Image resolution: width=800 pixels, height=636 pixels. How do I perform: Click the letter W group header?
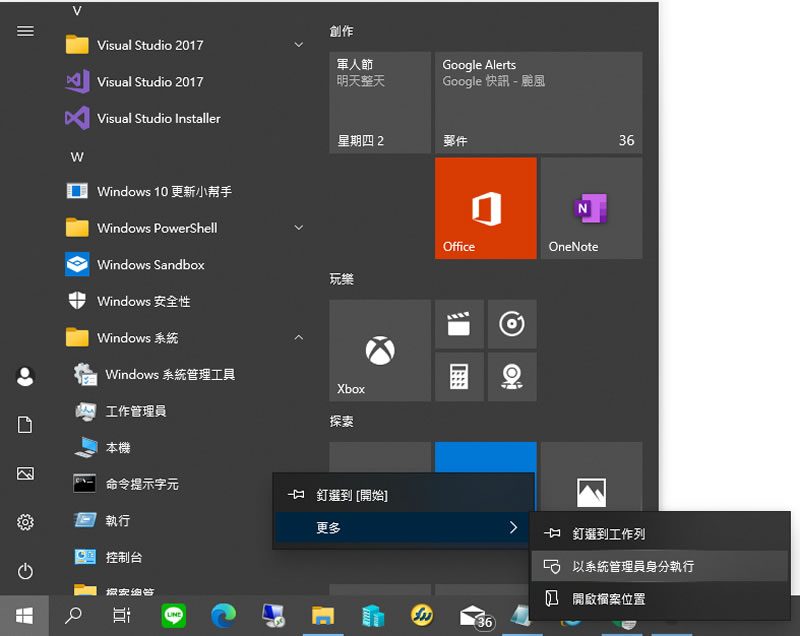(x=77, y=157)
